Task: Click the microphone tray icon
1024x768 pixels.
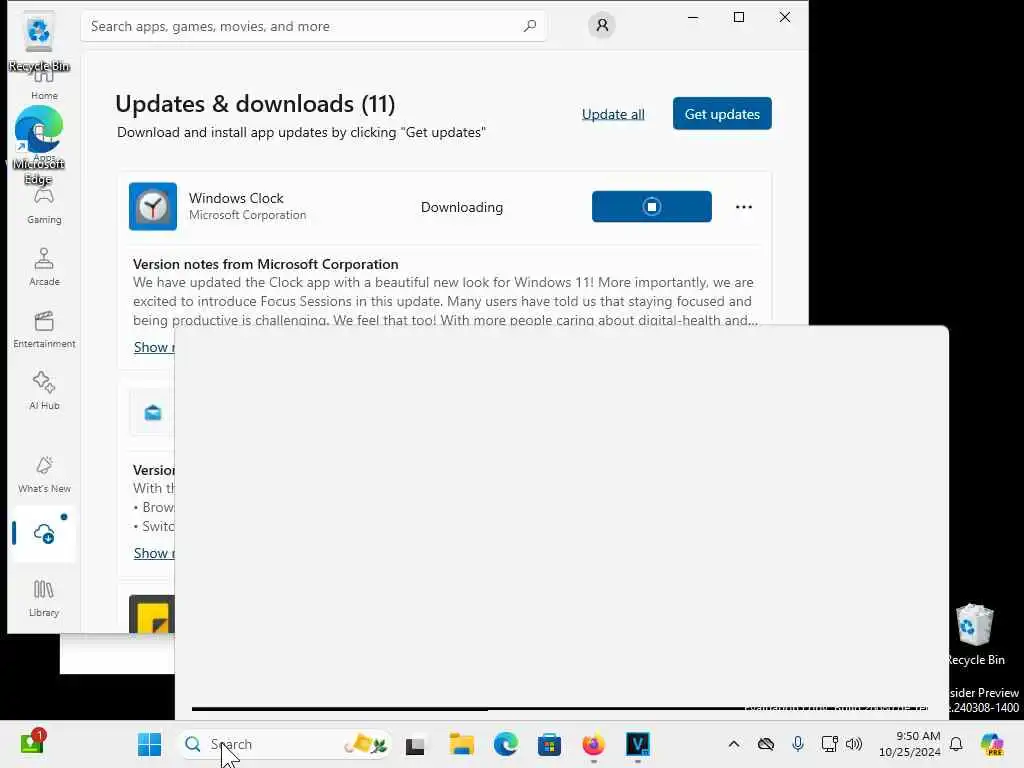Action: click(797, 744)
